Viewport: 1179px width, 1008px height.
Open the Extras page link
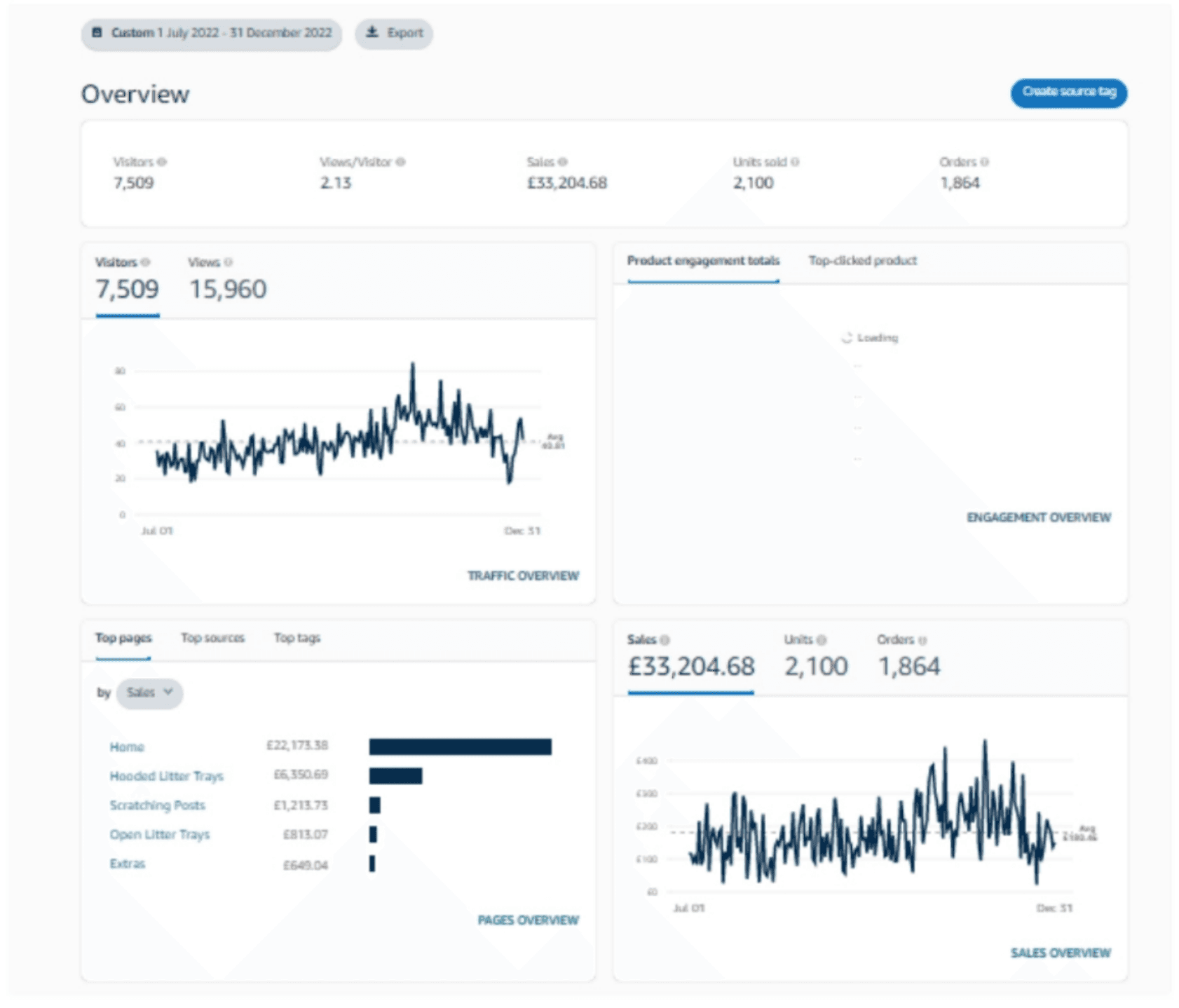[x=128, y=864]
